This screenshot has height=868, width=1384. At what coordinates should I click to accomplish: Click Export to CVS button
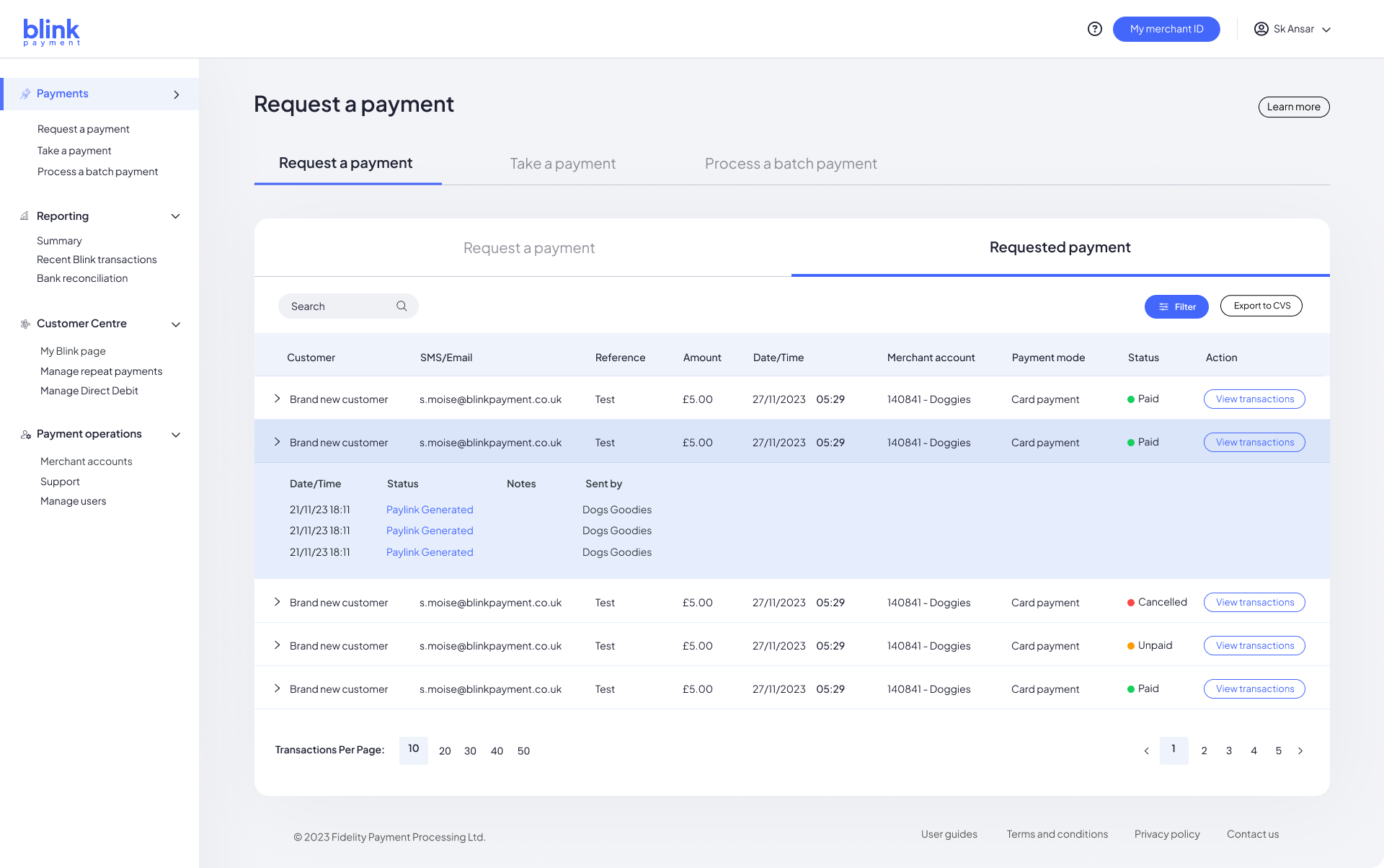point(1261,306)
